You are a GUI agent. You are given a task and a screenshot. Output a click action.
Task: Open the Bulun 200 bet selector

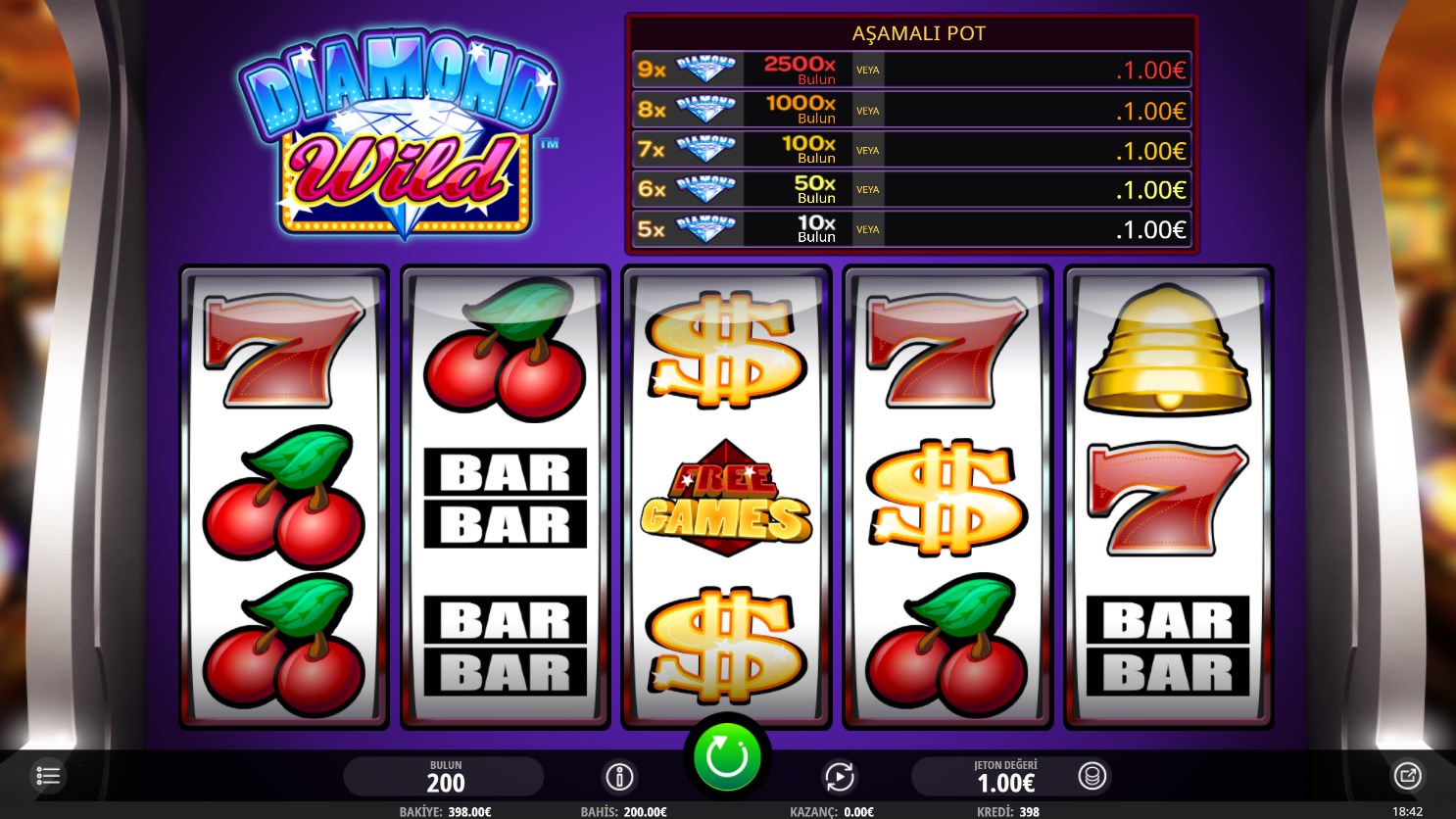[x=445, y=776]
